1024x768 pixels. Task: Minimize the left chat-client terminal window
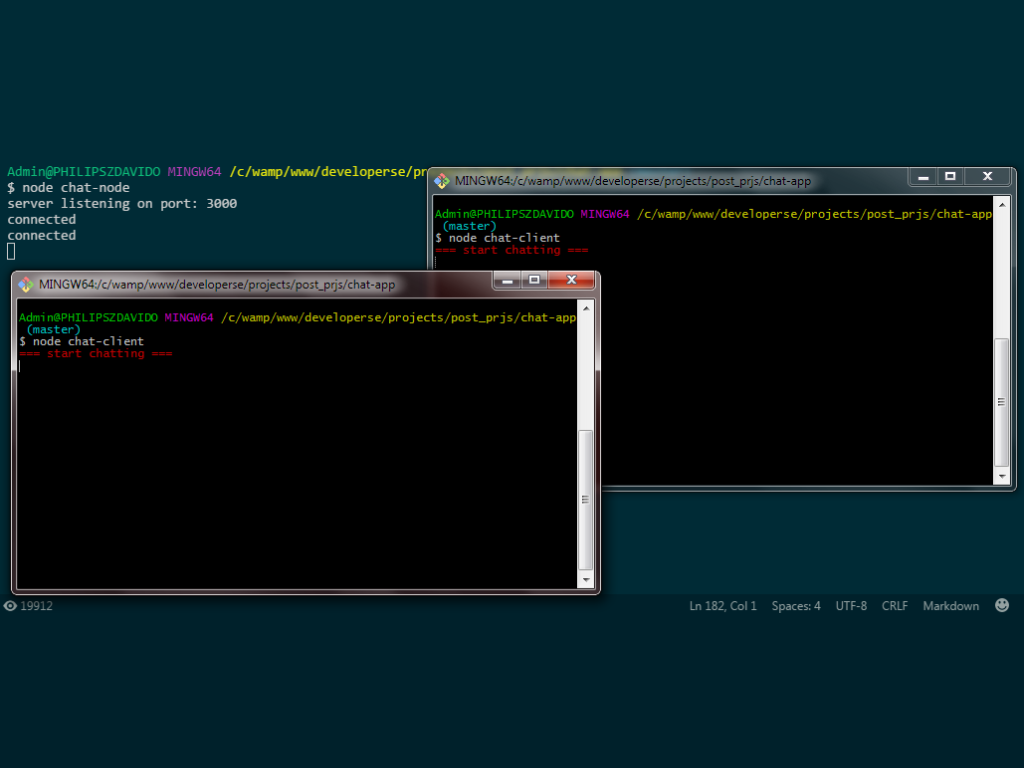coord(507,280)
